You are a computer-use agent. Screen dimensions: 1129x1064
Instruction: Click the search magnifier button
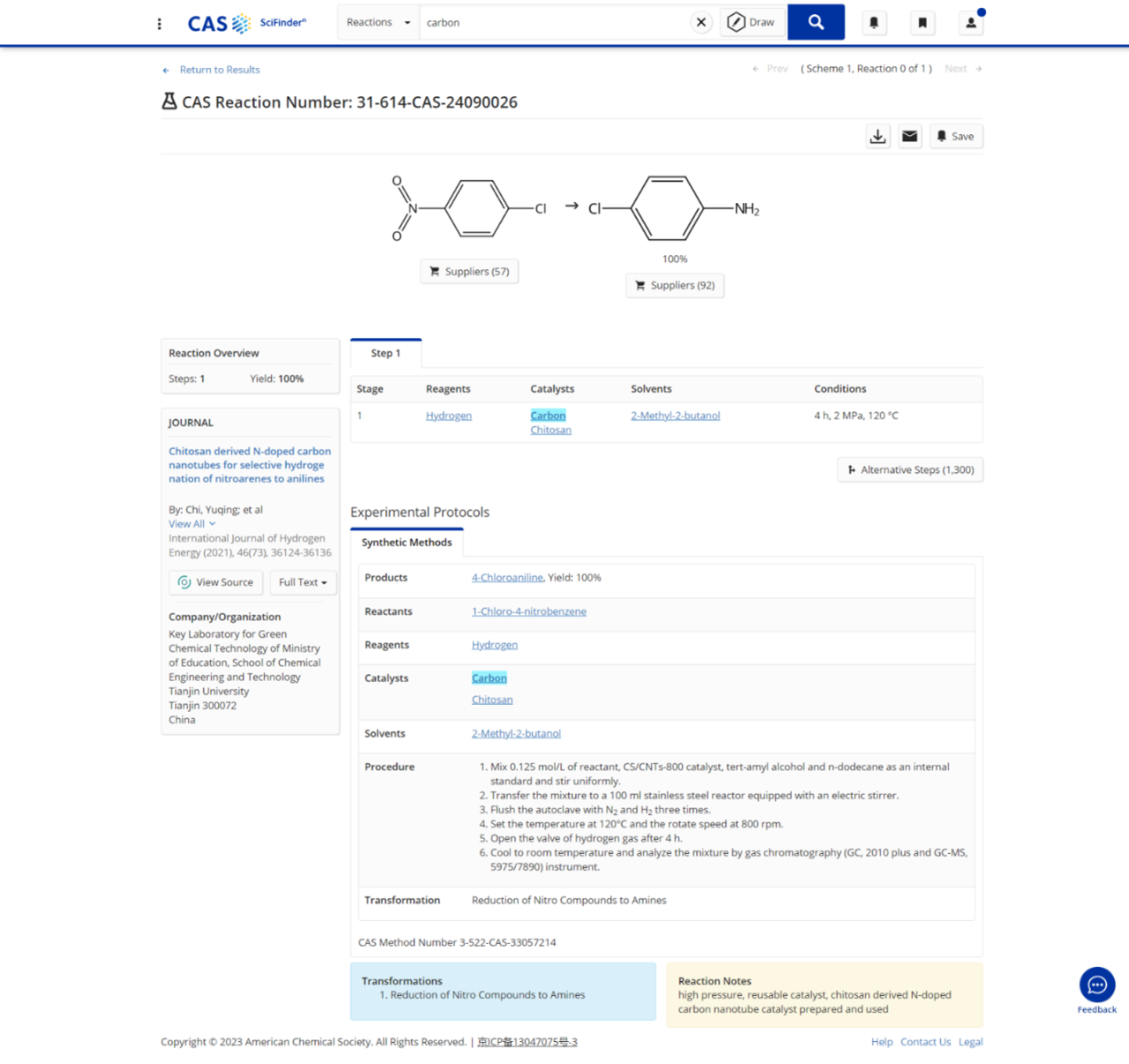point(815,23)
